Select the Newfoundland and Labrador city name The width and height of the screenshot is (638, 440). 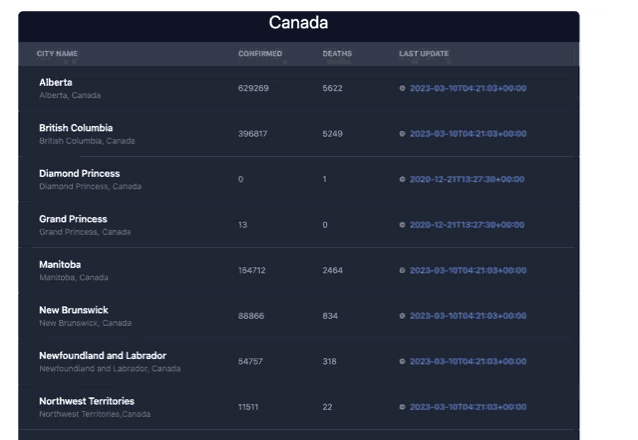[103, 356]
